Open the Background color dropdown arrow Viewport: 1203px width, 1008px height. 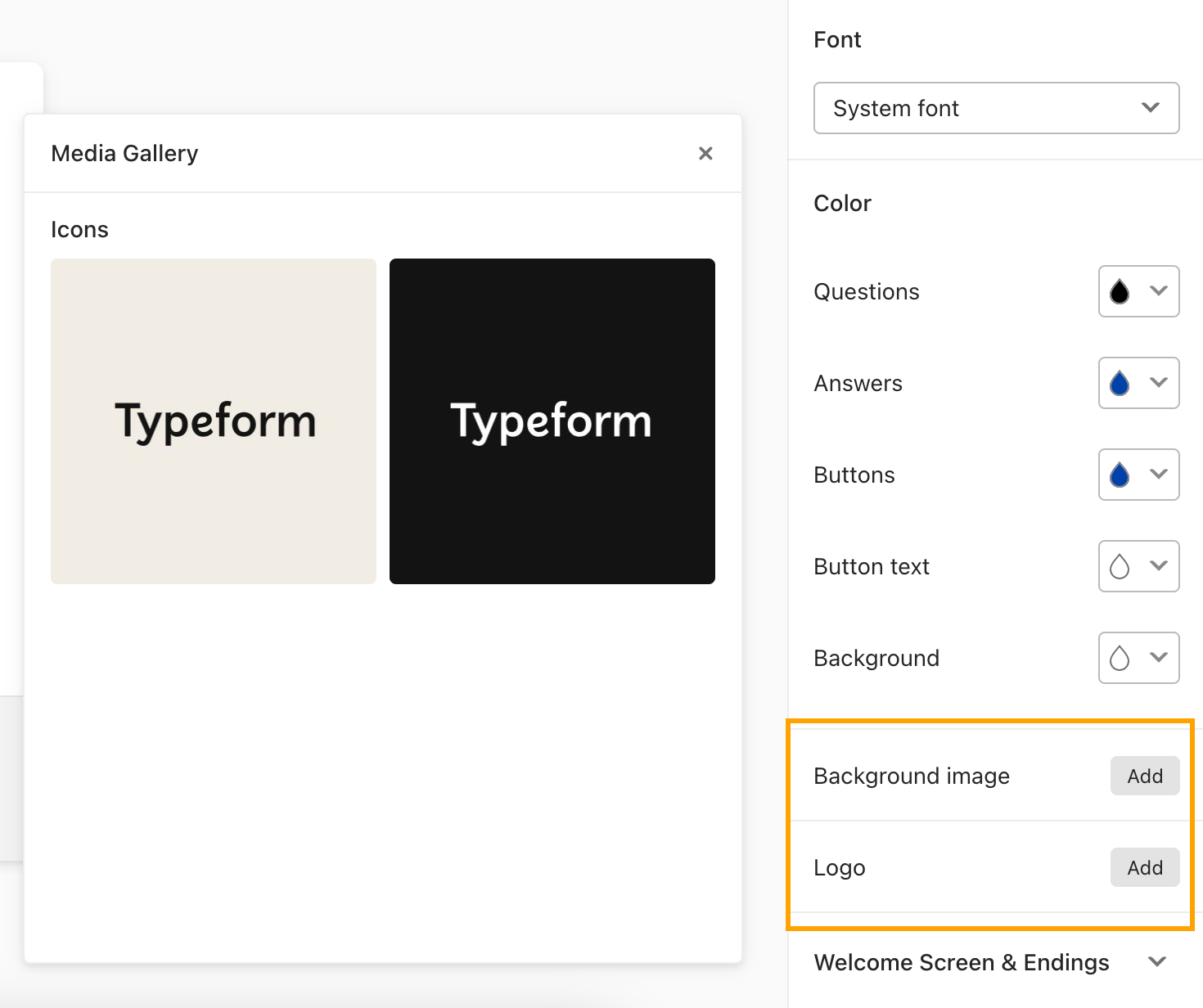pyautogui.click(x=1159, y=657)
